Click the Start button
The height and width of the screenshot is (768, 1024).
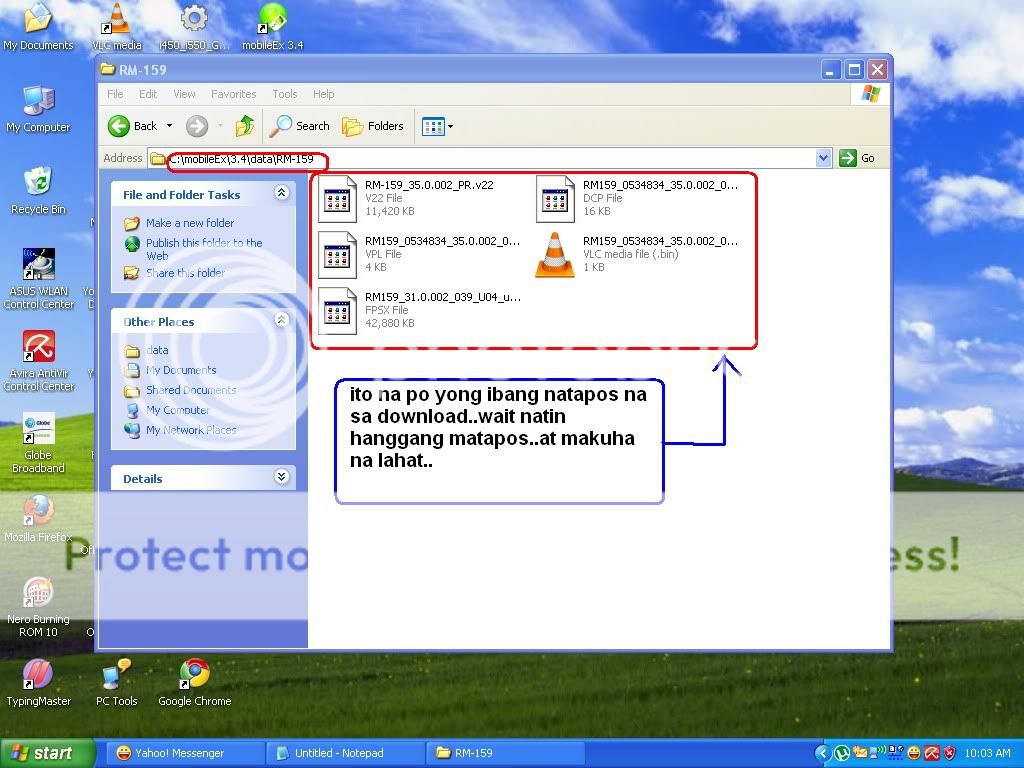click(x=48, y=753)
